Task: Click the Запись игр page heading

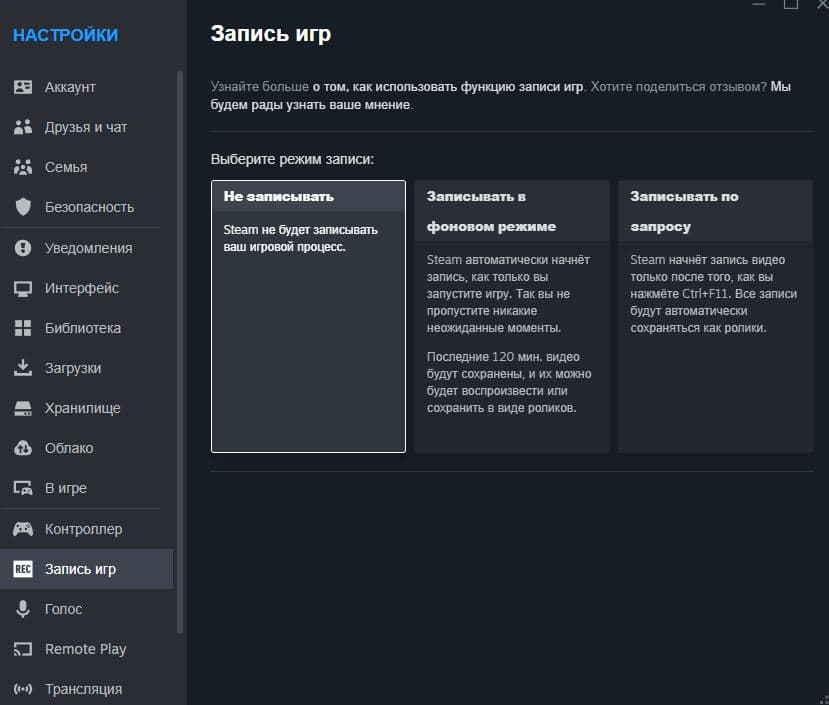Action: (x=271, y=34)
